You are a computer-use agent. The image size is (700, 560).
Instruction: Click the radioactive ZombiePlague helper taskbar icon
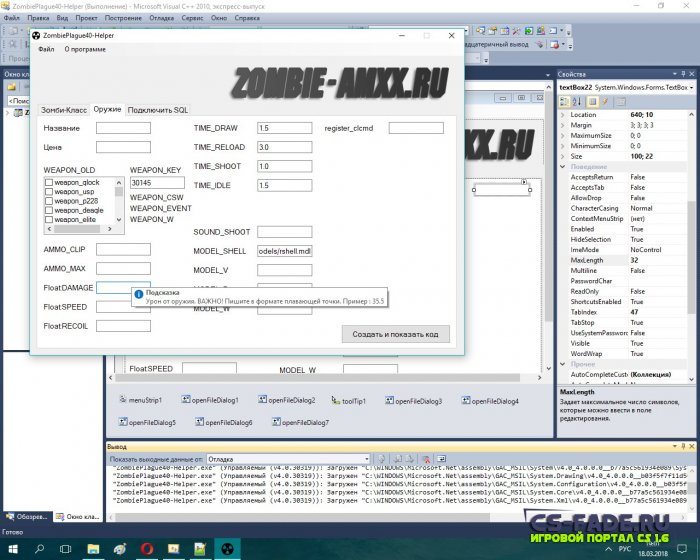pyautogui.click(x=227, y=549)
